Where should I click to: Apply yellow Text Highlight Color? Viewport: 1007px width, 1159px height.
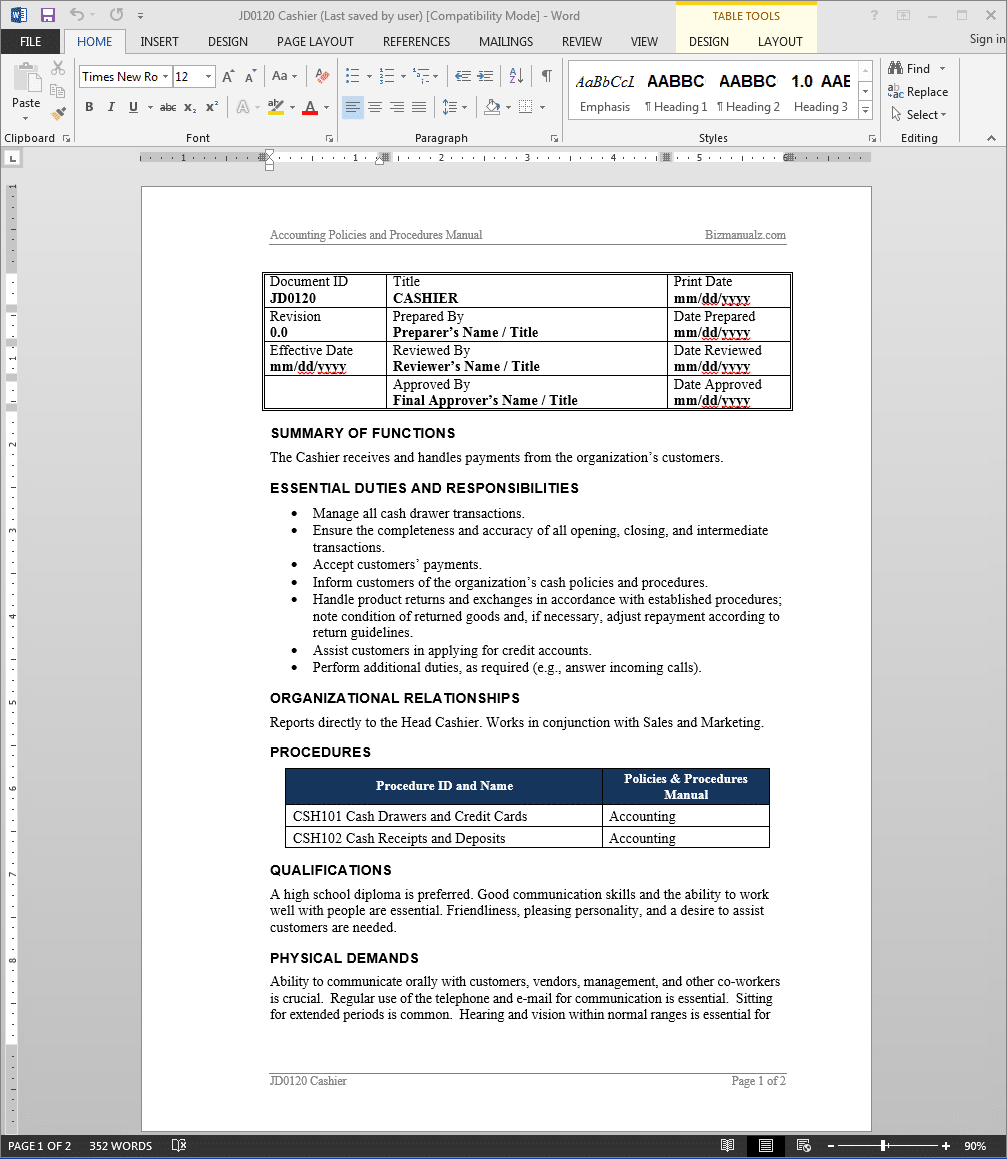point(276,108)
